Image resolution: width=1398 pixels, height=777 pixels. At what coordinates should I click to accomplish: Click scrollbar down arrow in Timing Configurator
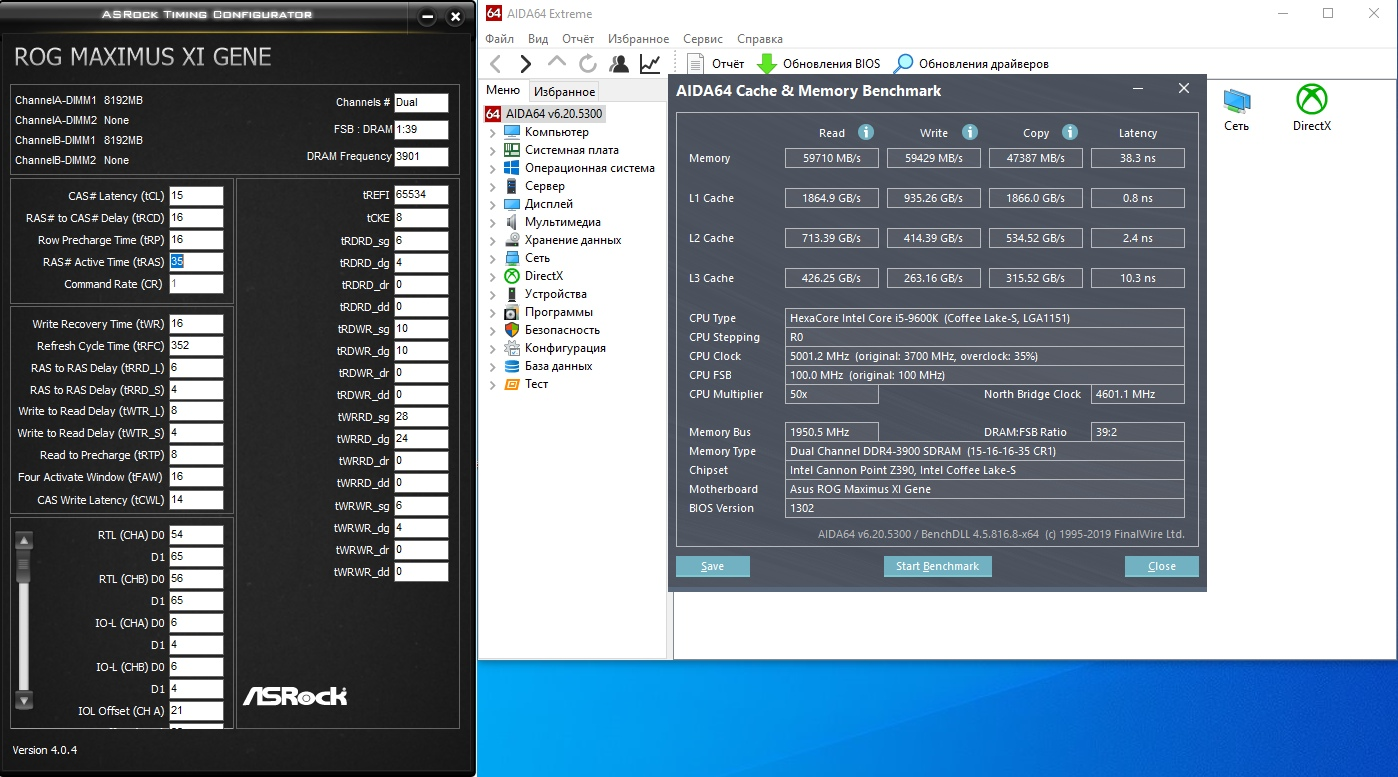click(25, 700)
